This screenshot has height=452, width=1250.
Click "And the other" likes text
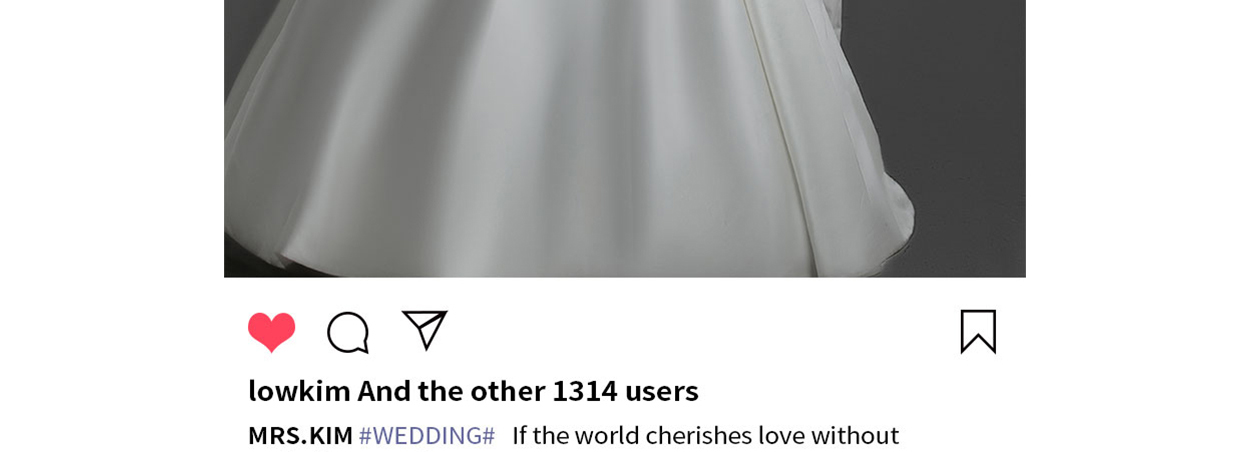tap(451, 390)
